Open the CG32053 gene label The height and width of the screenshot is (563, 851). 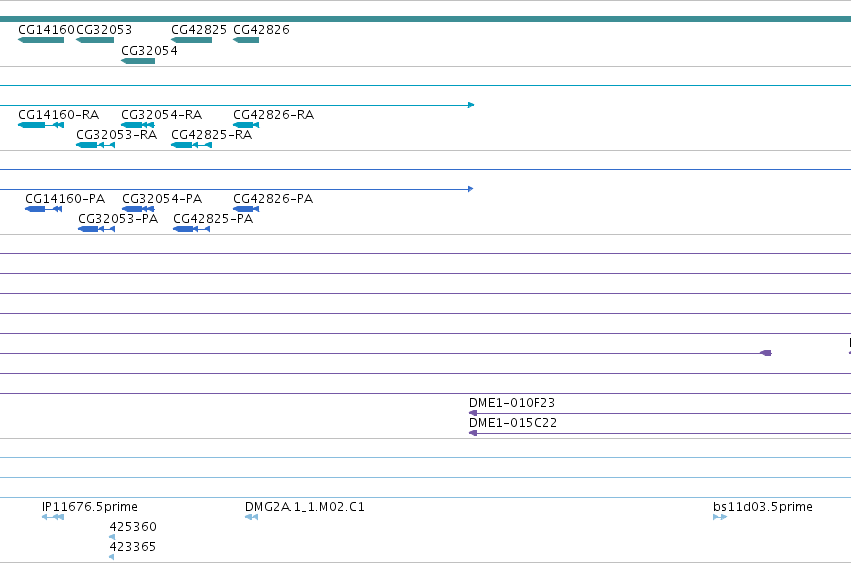point(104,30)
